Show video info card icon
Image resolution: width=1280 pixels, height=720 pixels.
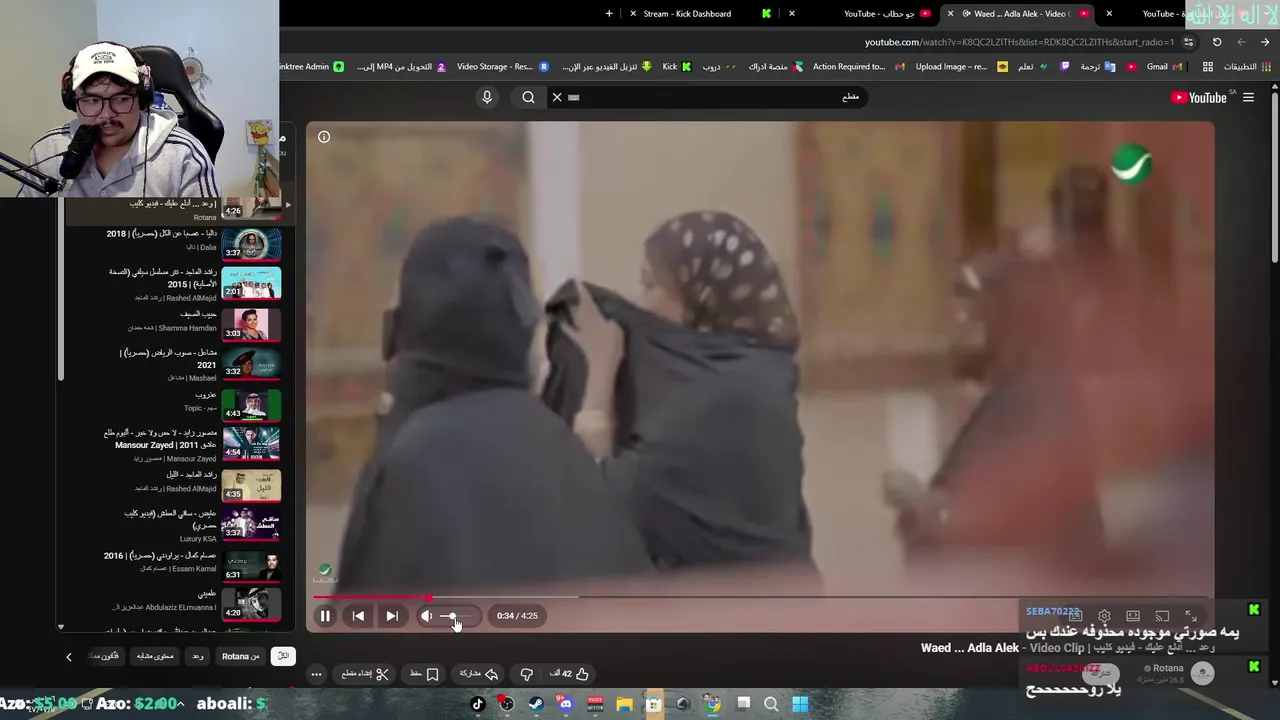(324, 137)
